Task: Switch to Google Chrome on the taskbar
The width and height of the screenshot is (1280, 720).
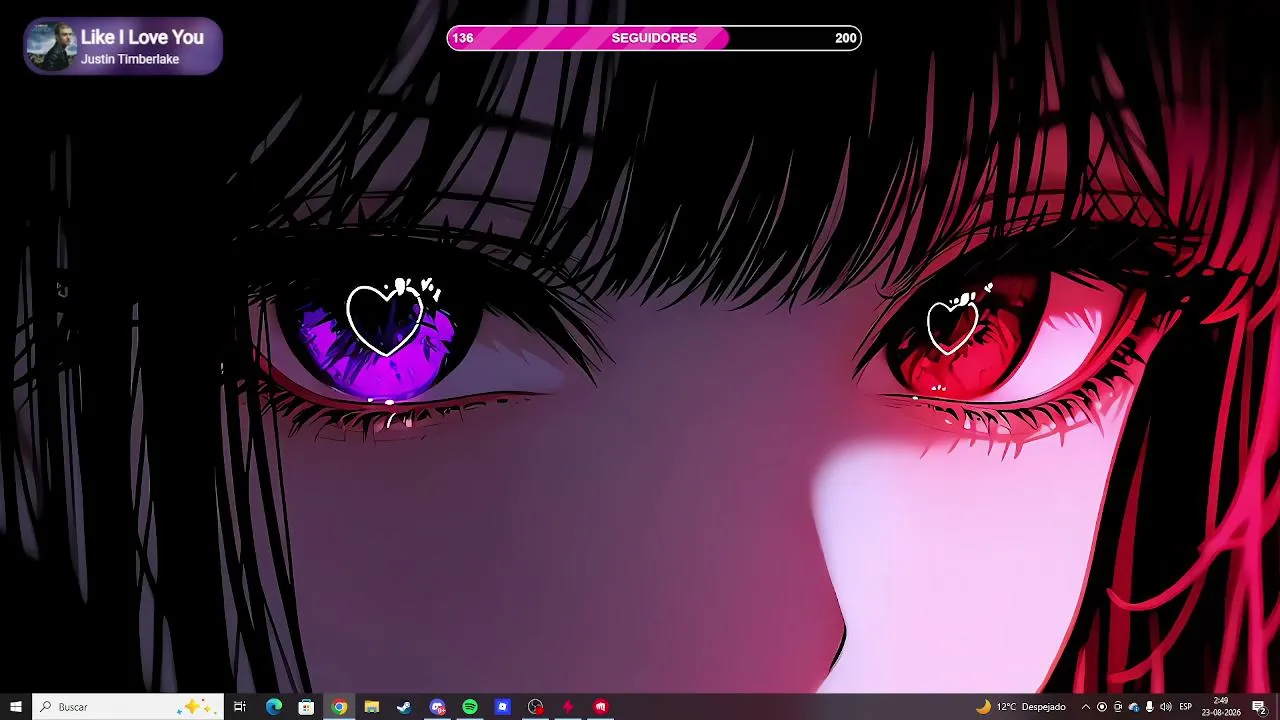Action: click(340, 707)
